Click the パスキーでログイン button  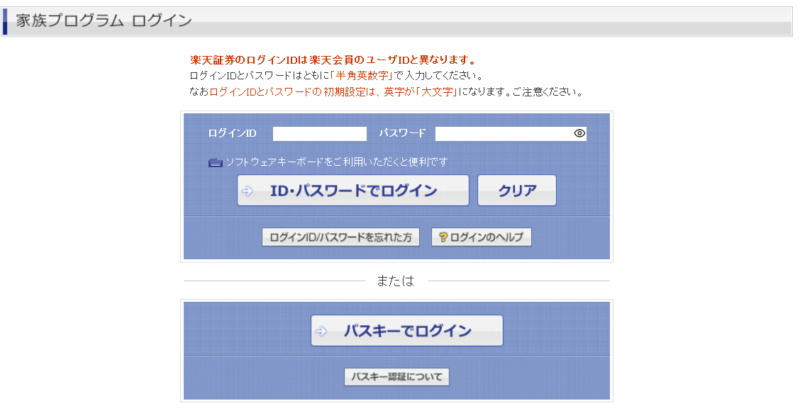[x=407, y=331]
